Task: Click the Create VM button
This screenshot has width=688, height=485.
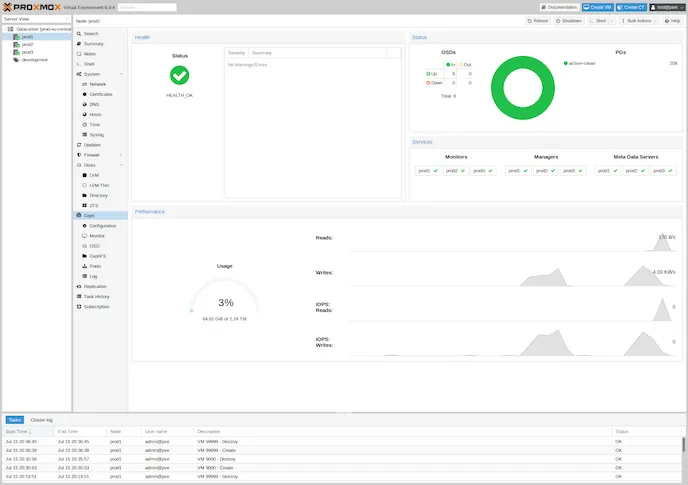Action: coord(597,7)
